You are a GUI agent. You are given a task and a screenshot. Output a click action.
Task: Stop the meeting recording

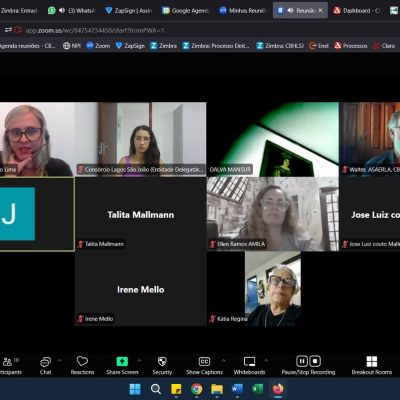(x=315, y=361)
